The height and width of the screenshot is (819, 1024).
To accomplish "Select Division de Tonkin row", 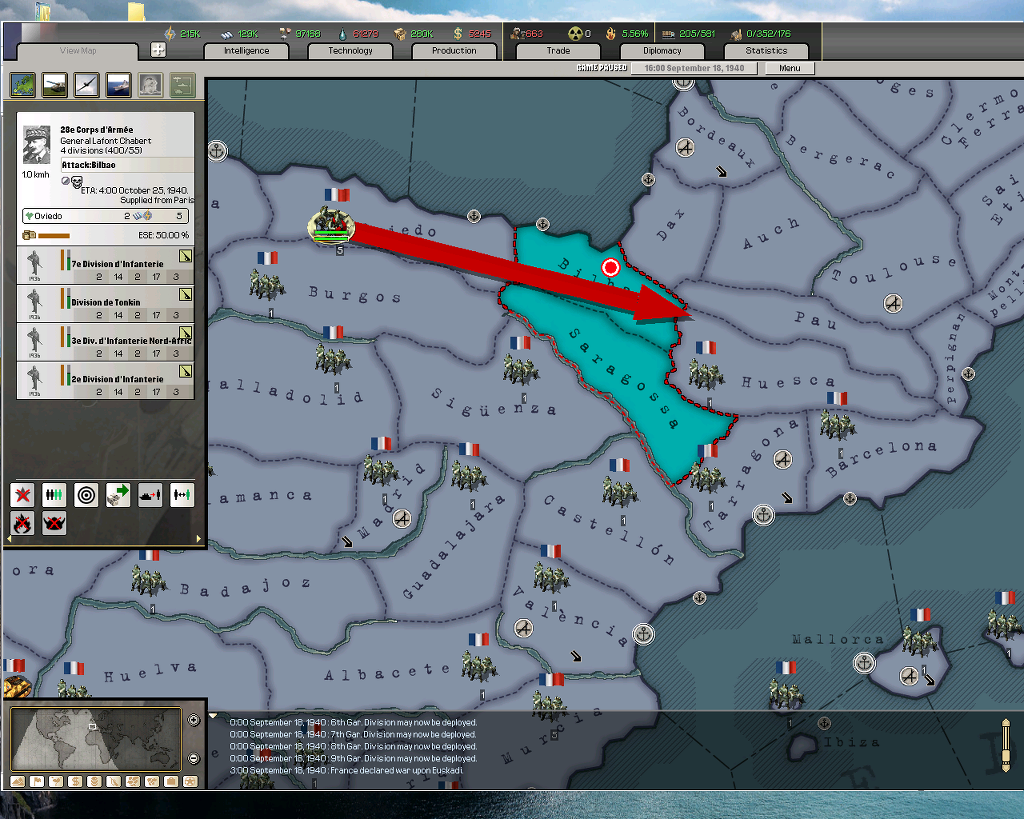I will pyautogui.click(x=105, y=302).
